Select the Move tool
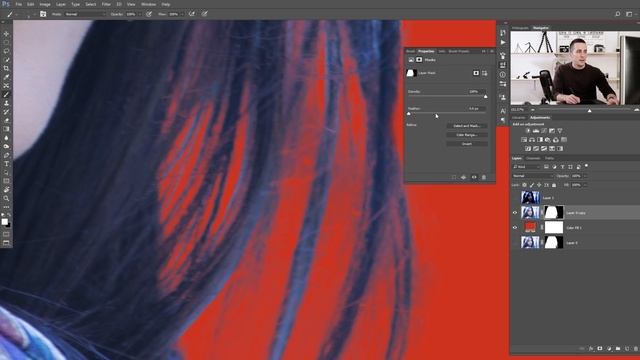This screenshot has width=640, height=360. 6,34
